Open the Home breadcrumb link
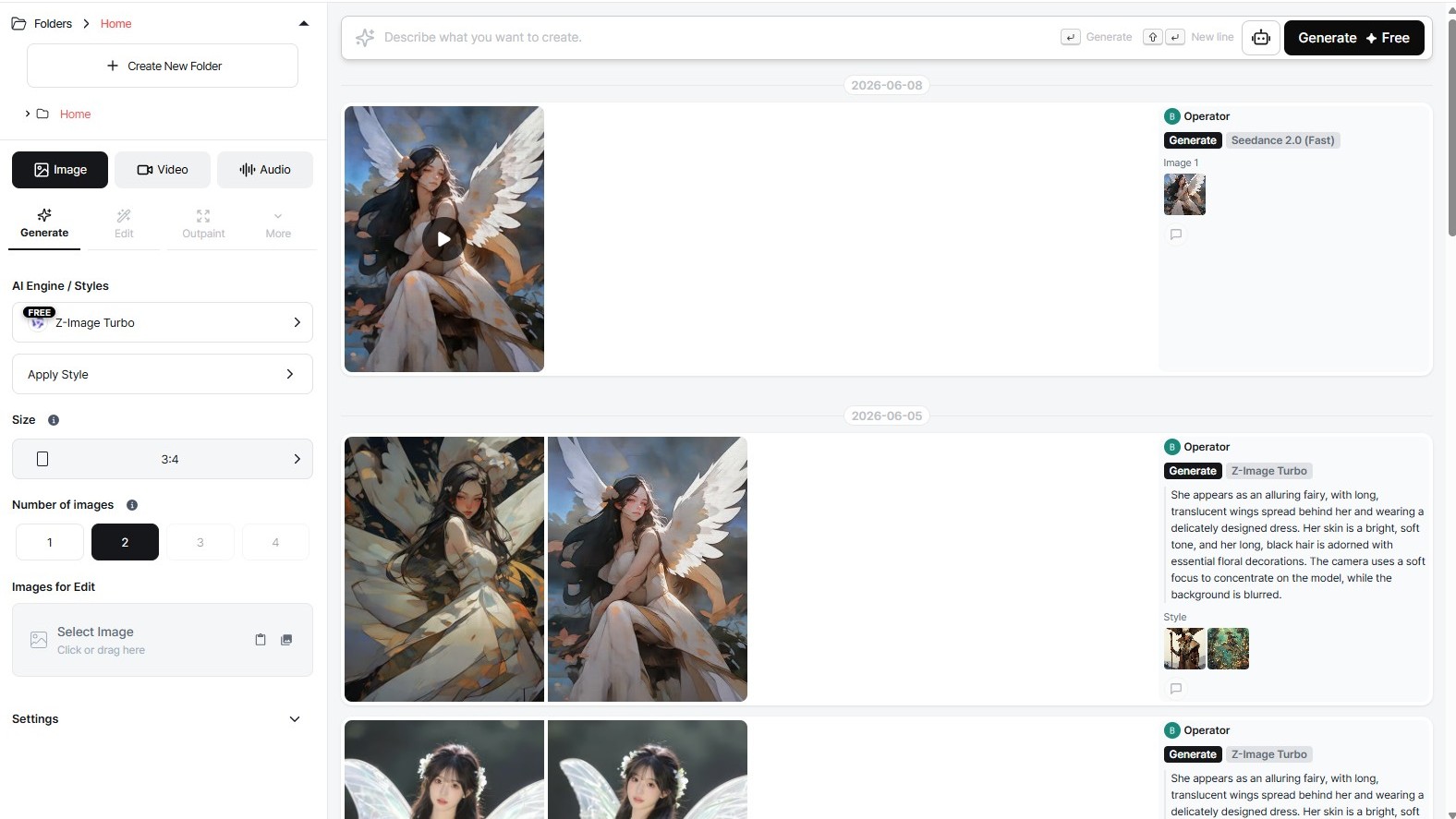The height and width of the screenshot is (819, 1456). (x=115, y=23)
